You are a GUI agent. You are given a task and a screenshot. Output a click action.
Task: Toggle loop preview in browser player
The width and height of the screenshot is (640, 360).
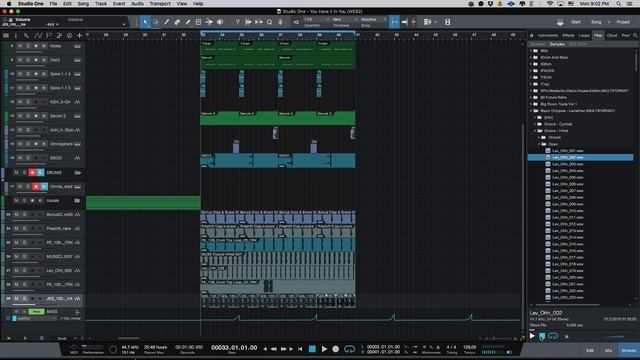tap(553, 336)
